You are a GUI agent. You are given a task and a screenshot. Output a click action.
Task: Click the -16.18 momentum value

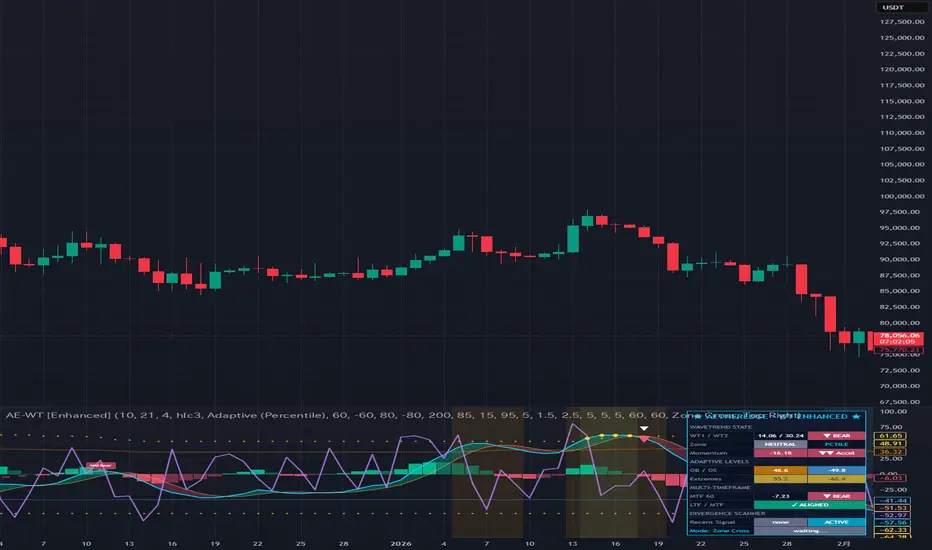click(x=780, y=453)
